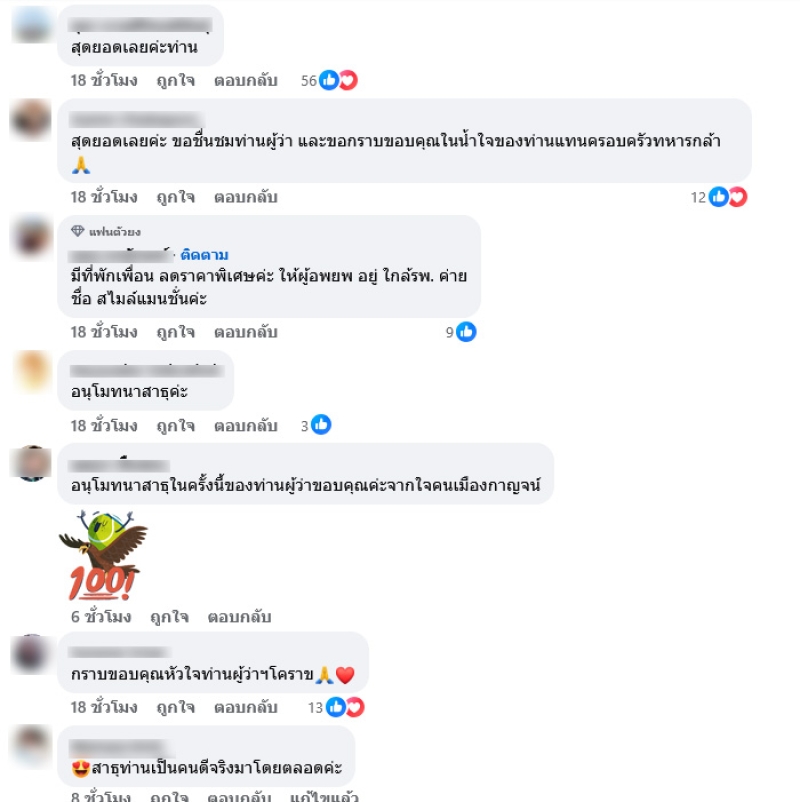Reply to the comment สุดยอดเลยค่ะท่าน
800x802 pixels.
246,80
